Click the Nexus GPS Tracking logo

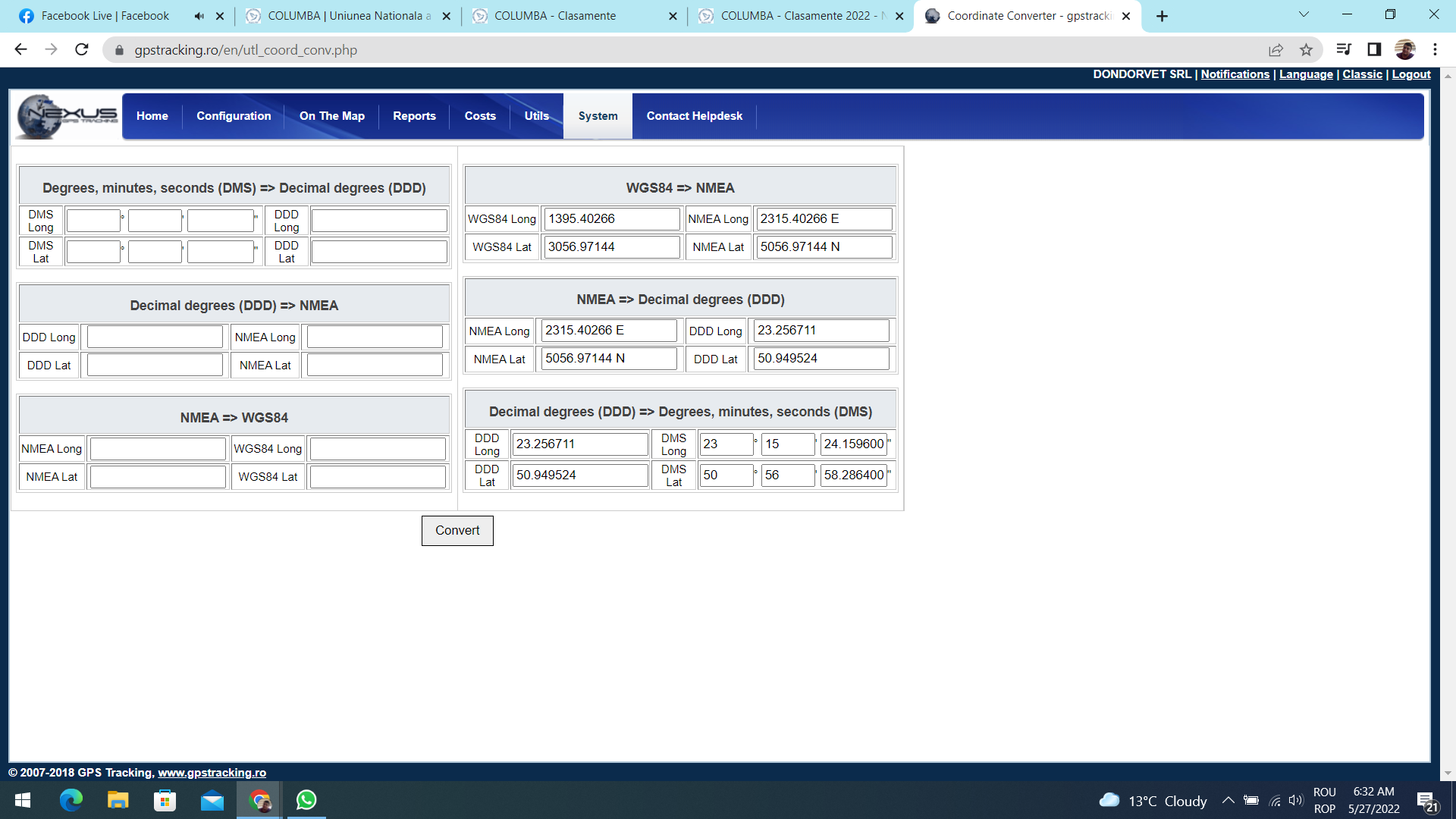pyautogui.click(x=67, y=116)
